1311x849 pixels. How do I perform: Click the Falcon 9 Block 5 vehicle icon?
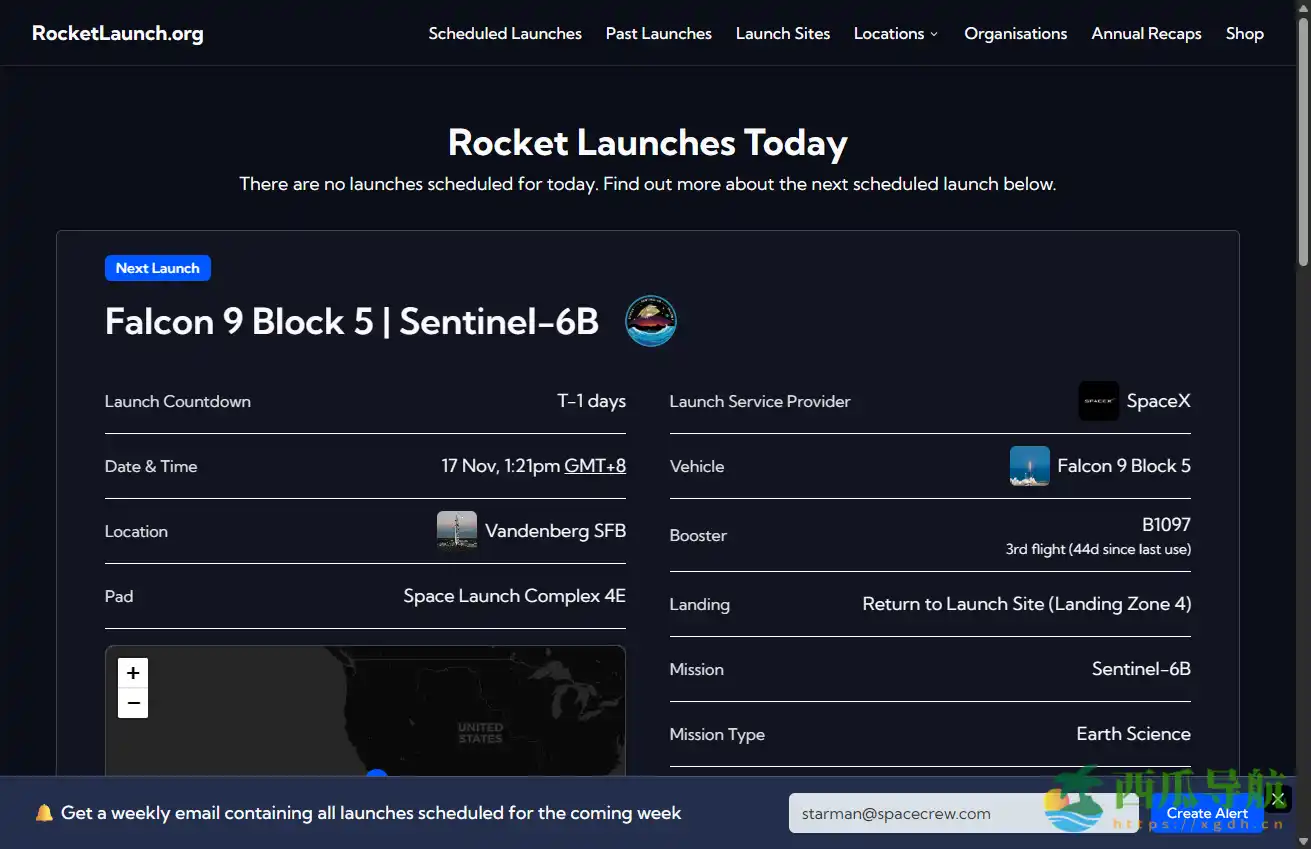(1029, 466)
